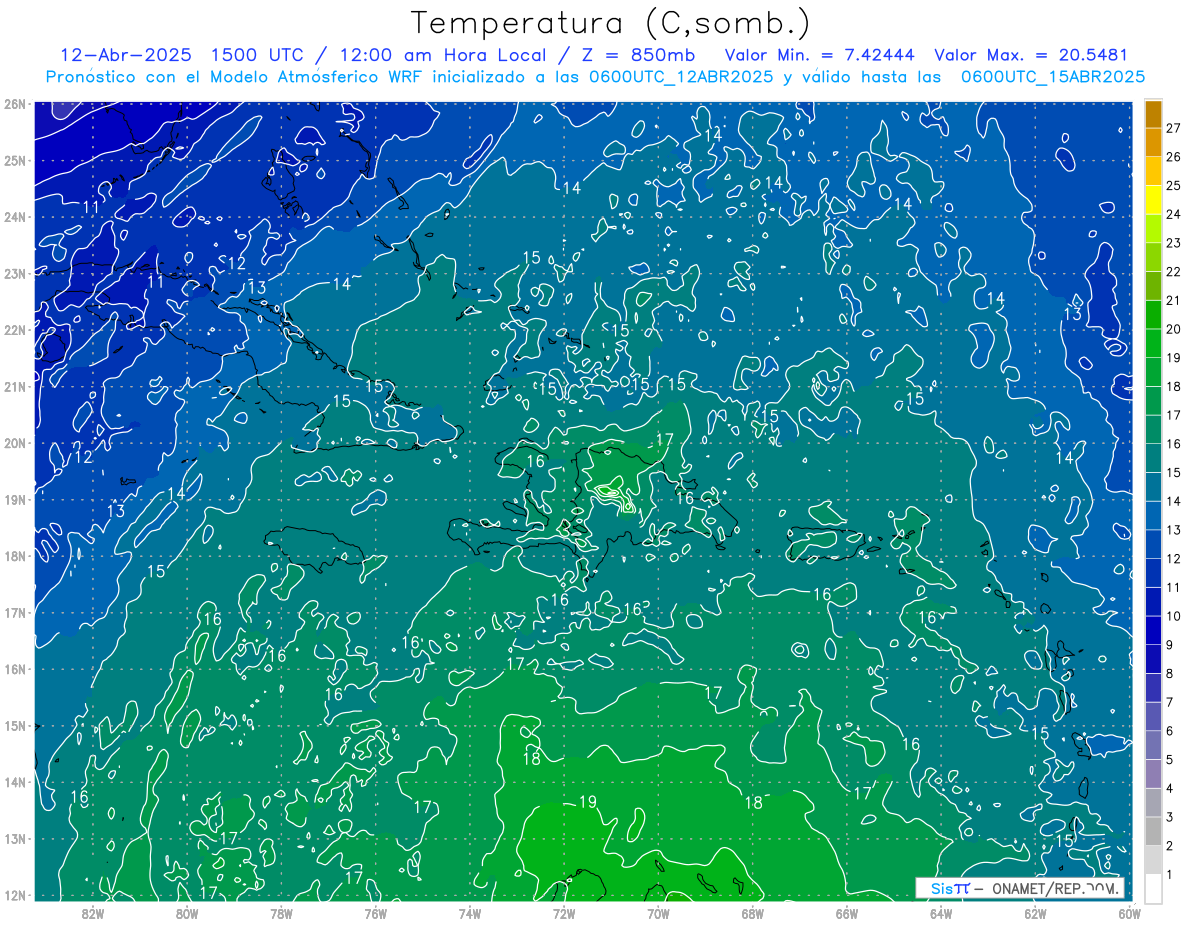Screen dimensions: 1200x927
Task: Click the green swatch between legend 19 and 20
Action: tap(1154, 343)
